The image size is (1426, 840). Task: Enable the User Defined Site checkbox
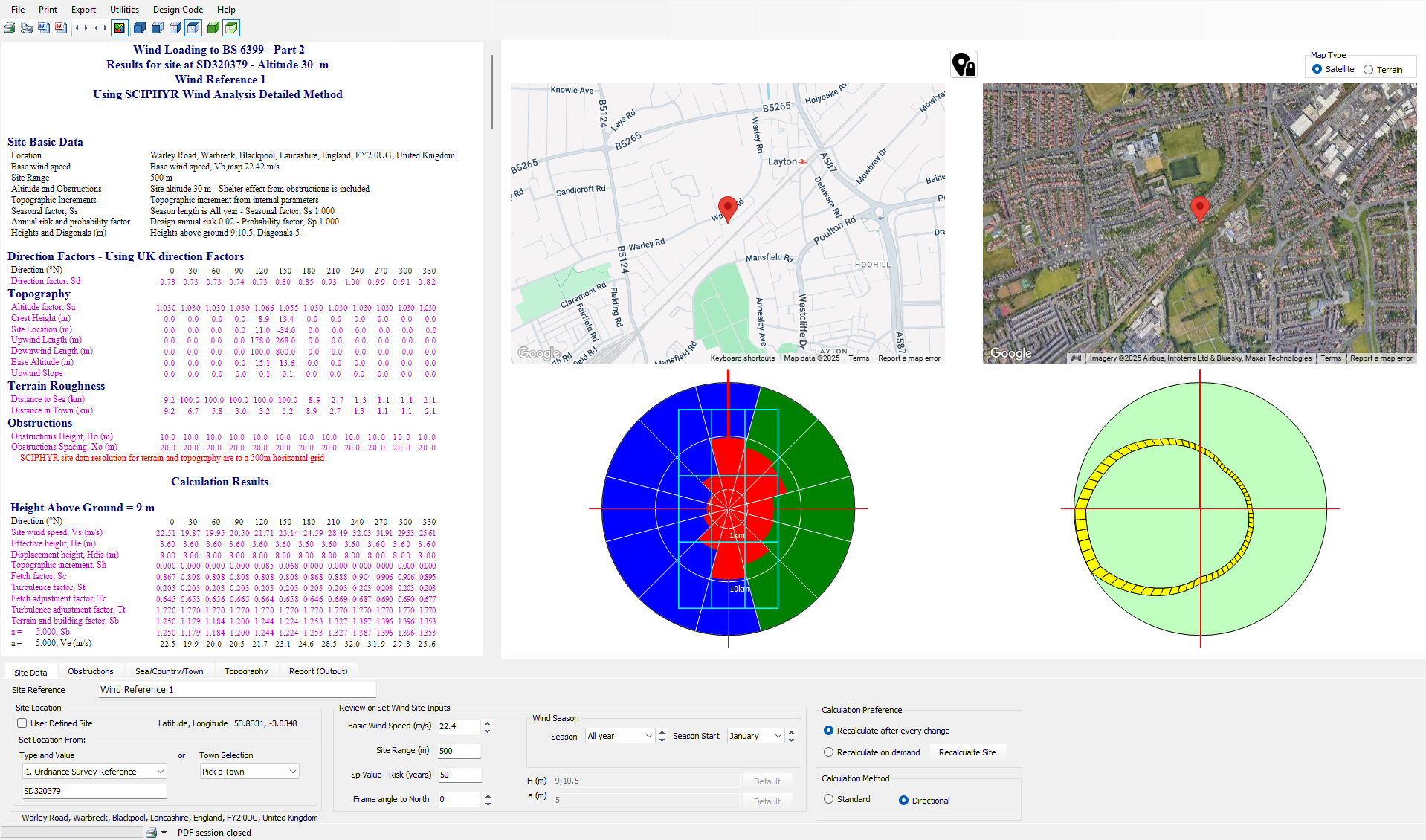22,723
